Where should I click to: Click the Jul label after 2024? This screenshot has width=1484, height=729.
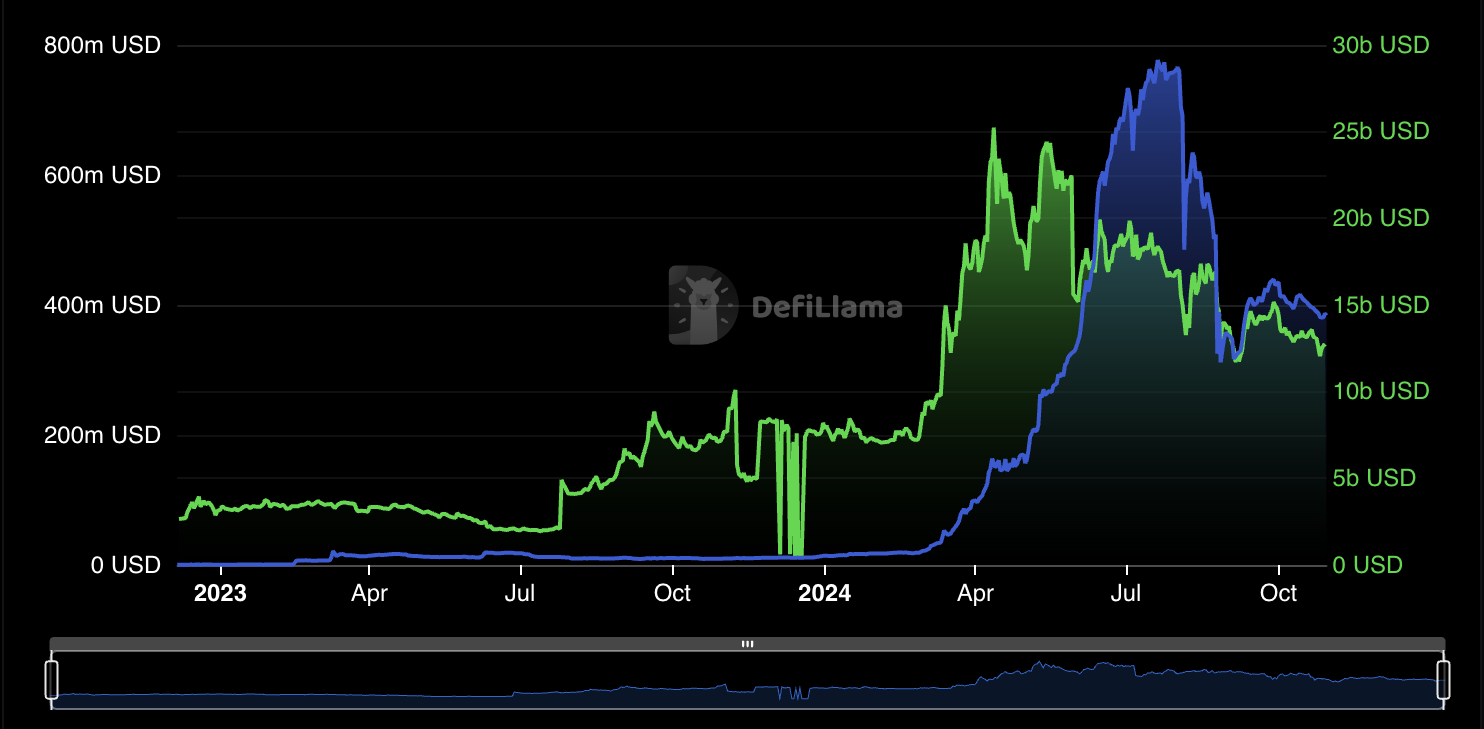point(1126,593)
